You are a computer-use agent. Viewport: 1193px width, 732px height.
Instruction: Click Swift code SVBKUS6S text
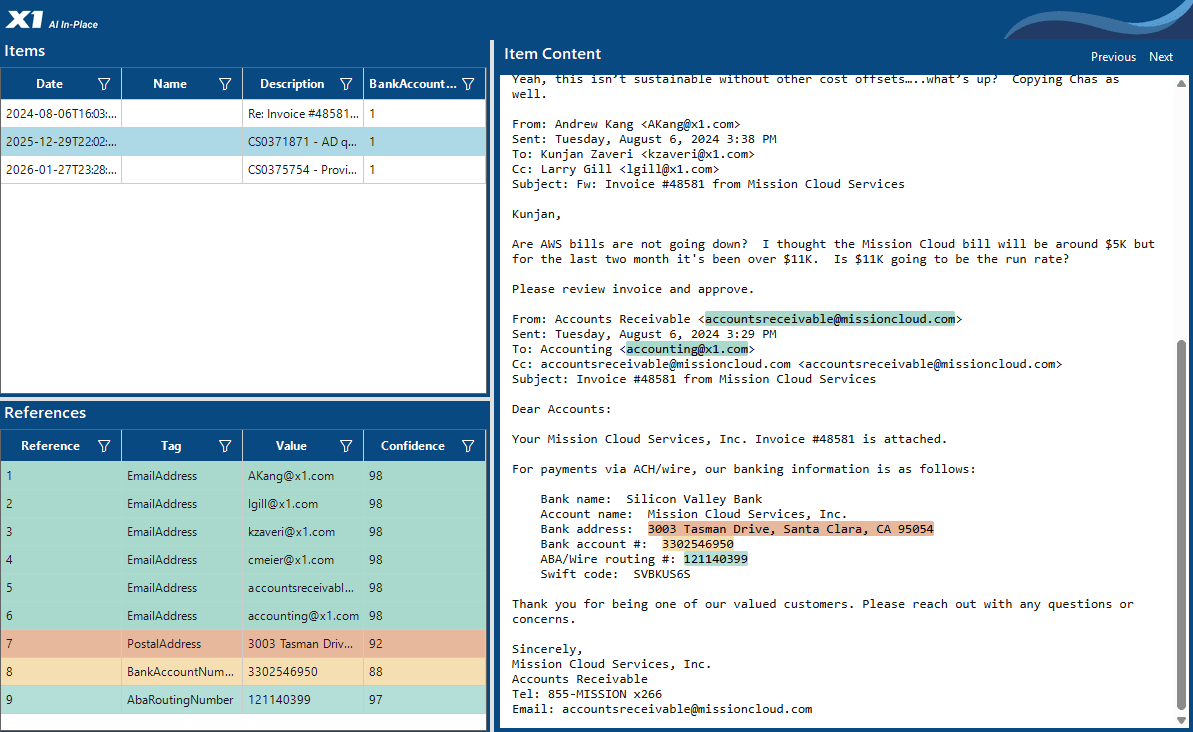coord(661,574)
